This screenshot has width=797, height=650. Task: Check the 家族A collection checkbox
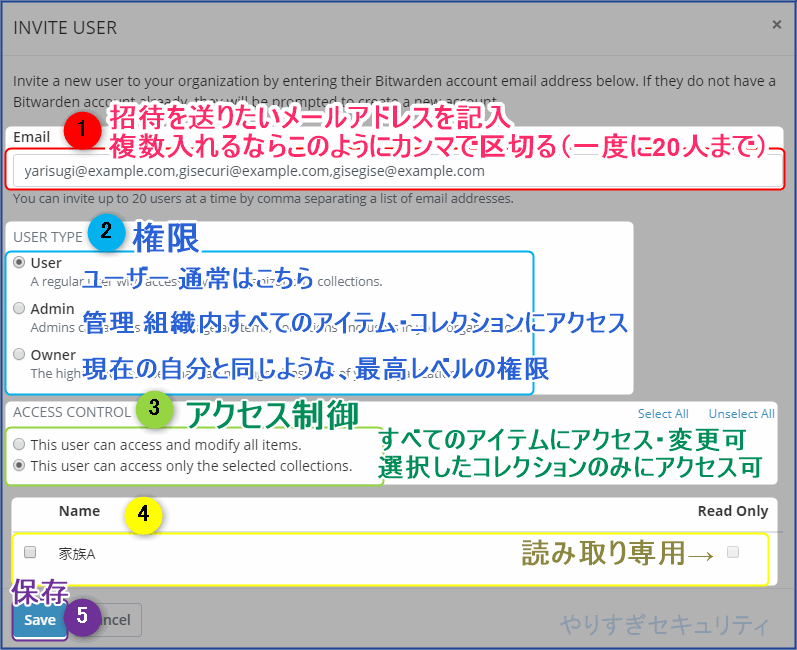click(30, 552)
